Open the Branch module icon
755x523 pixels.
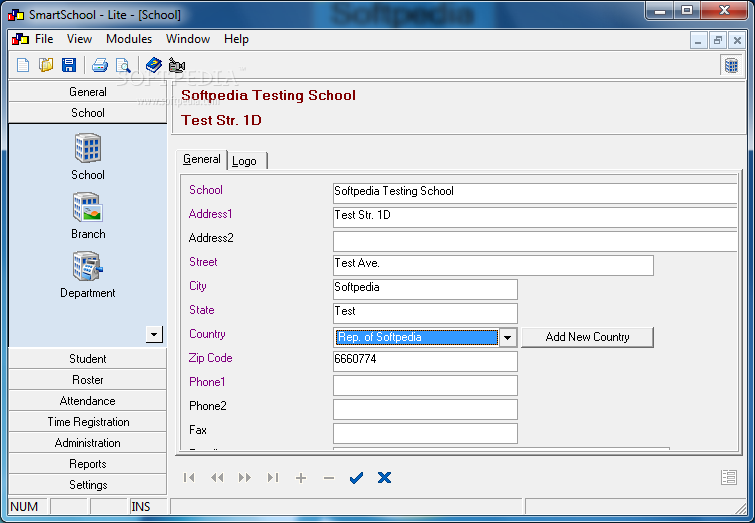pos(88,216)
